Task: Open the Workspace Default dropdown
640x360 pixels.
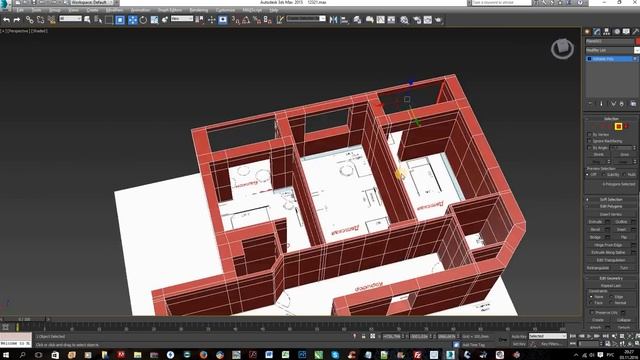Action: tap(91, 2)
